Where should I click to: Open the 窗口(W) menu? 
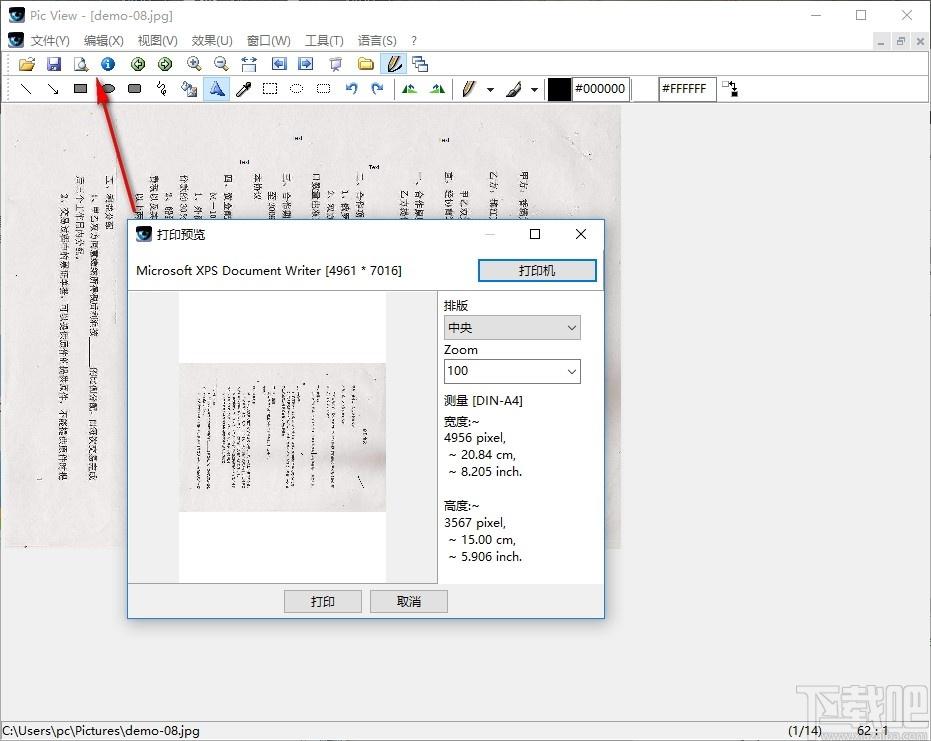pos(268,40)
